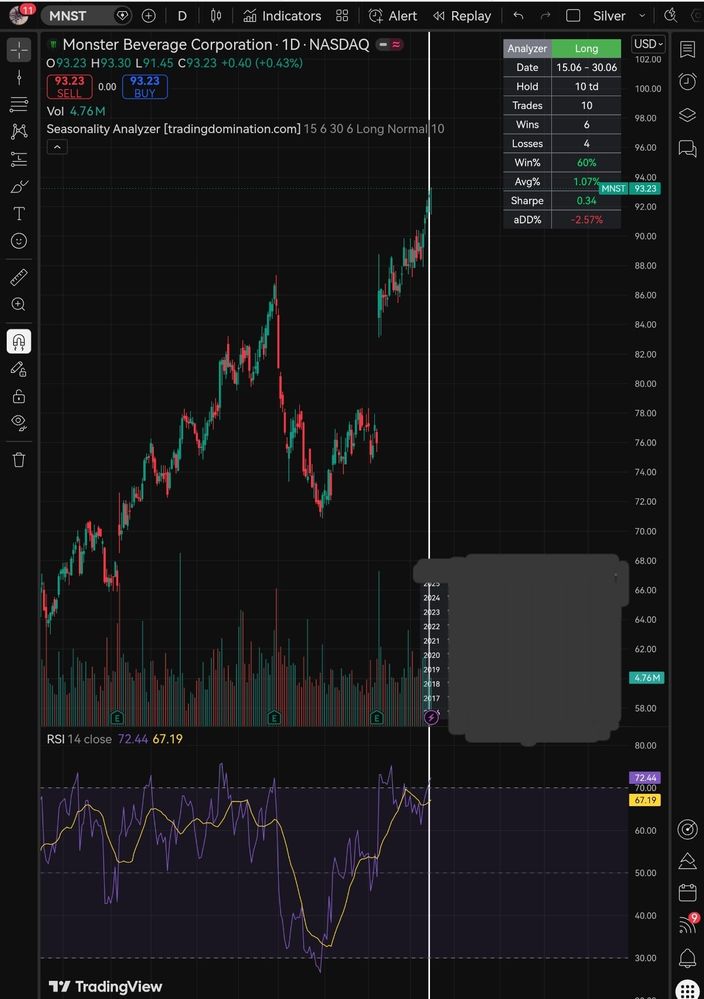Click the first E earnings marker
The height and width of the screenshot is (999, 704).
pyautogui.click(x=117, y=718)
